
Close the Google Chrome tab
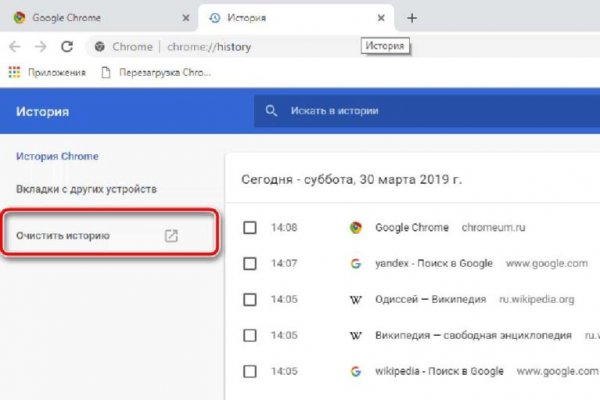[183, 18]
